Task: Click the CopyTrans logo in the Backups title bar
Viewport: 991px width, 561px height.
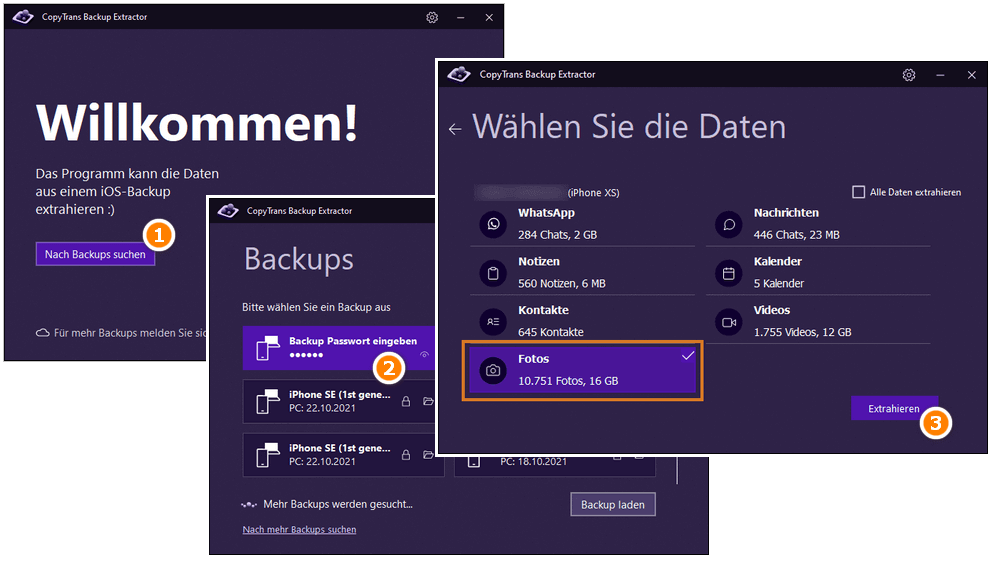Action: [x=228, y=210]
